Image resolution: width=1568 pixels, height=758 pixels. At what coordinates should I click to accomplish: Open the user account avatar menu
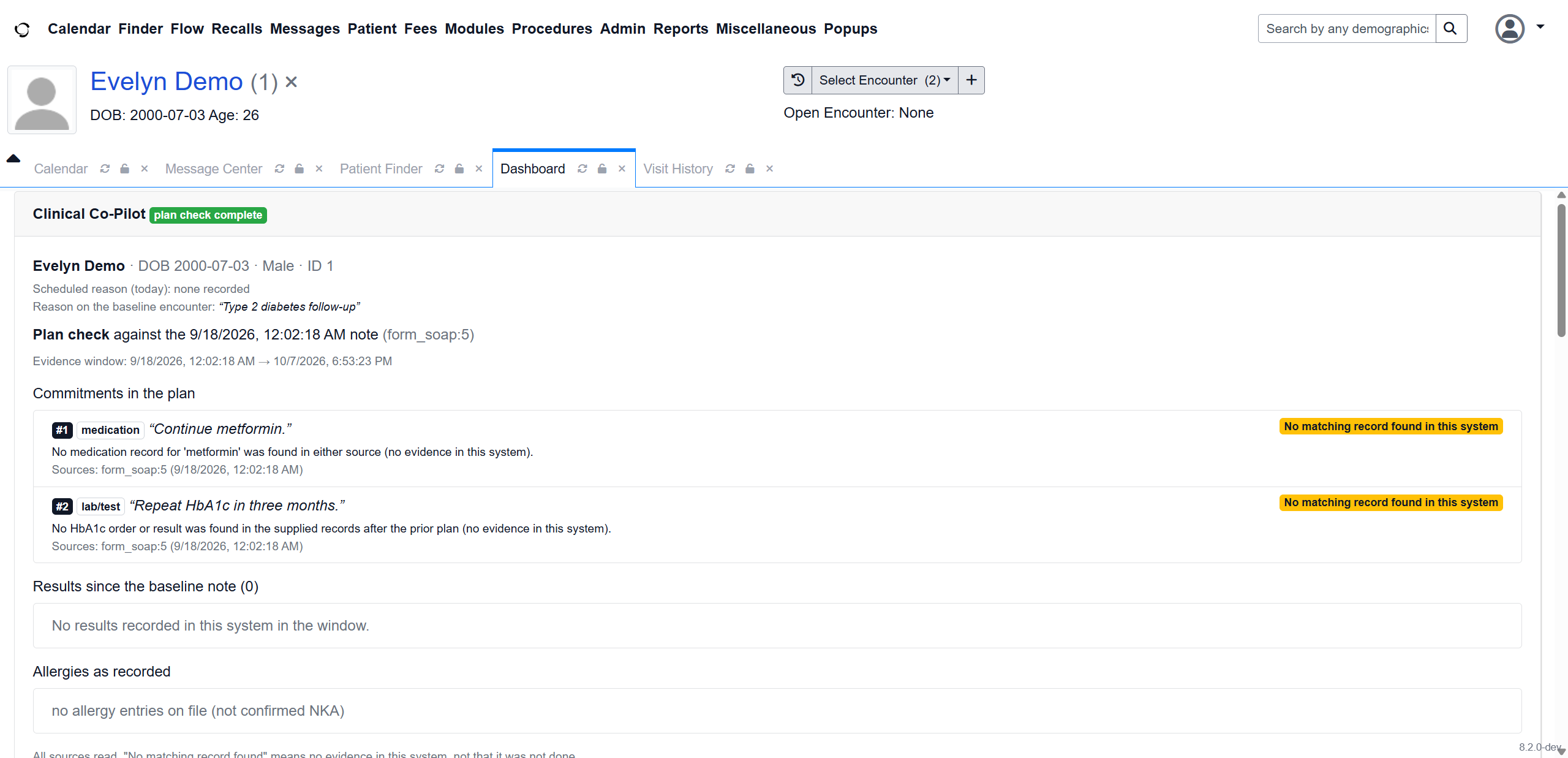[x=1510, y=29]
